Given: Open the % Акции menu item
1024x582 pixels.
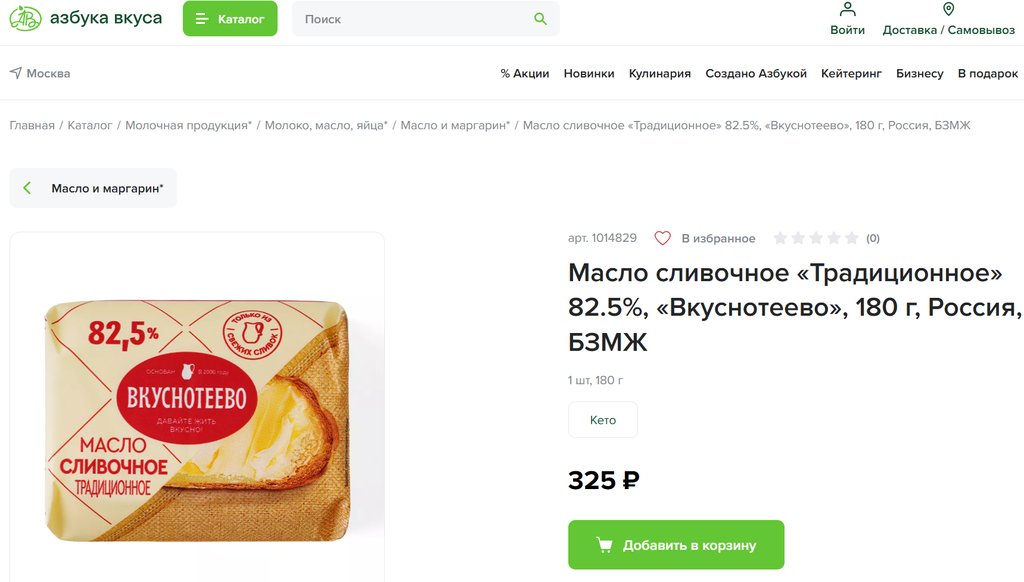Looking at the screenshot, I should click(x=525, y=73).
